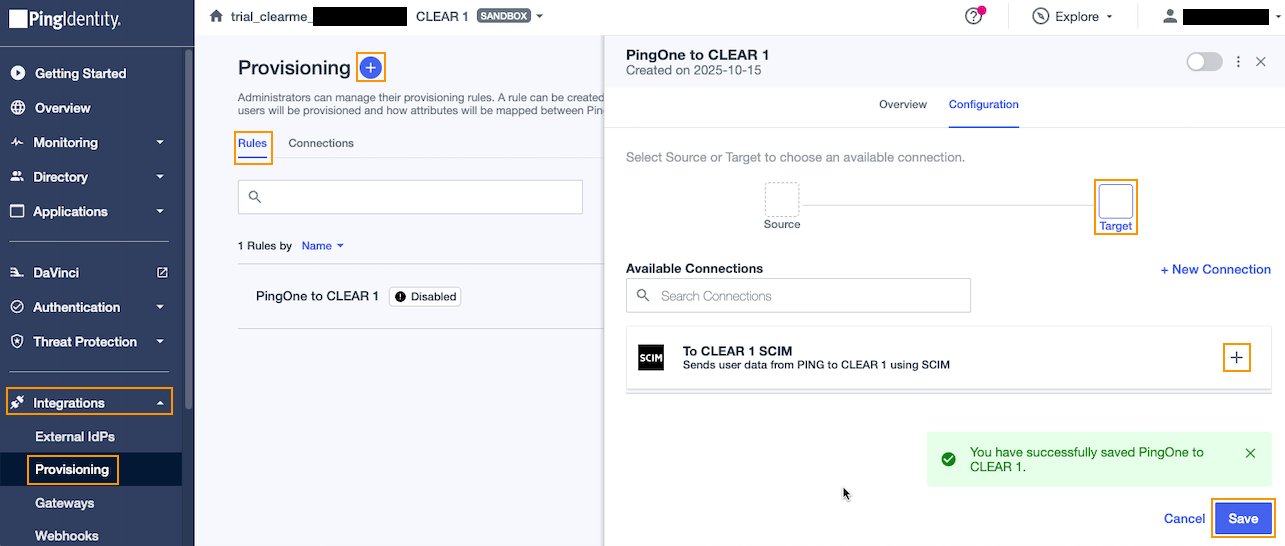Add the To CLEAR 1 SCIM connection

[x=1237, y=357]
